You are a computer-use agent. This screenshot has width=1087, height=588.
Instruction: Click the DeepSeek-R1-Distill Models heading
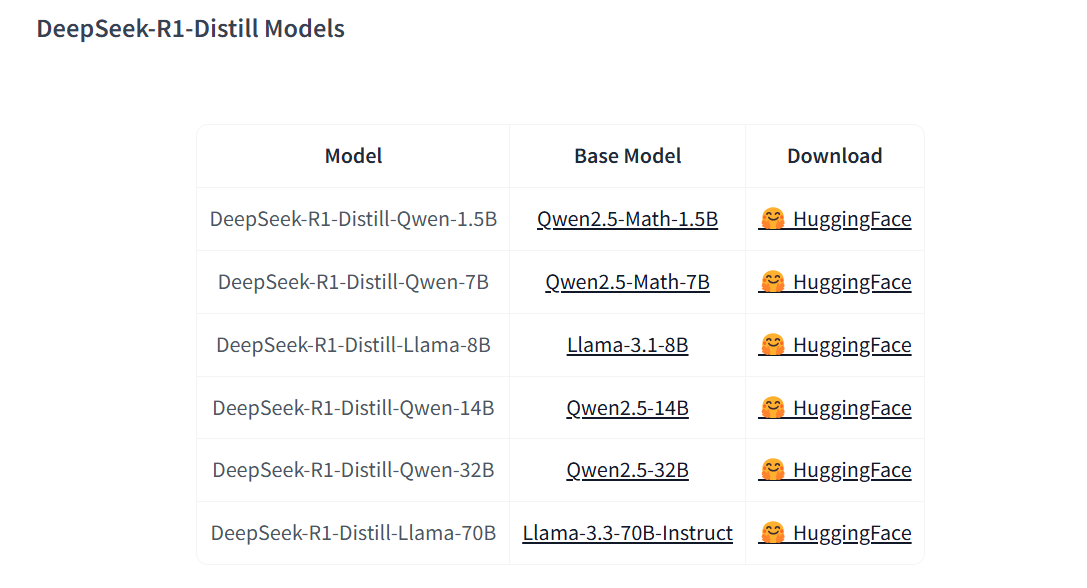(x=190, y=29)
